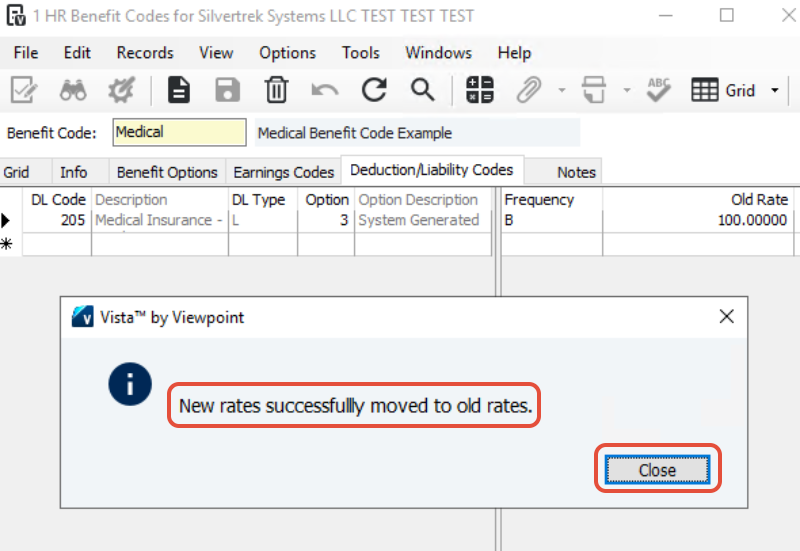Click the empty DL Code cell in new row
The width and height of the screenshot is (800, 551).
point(57,244)
